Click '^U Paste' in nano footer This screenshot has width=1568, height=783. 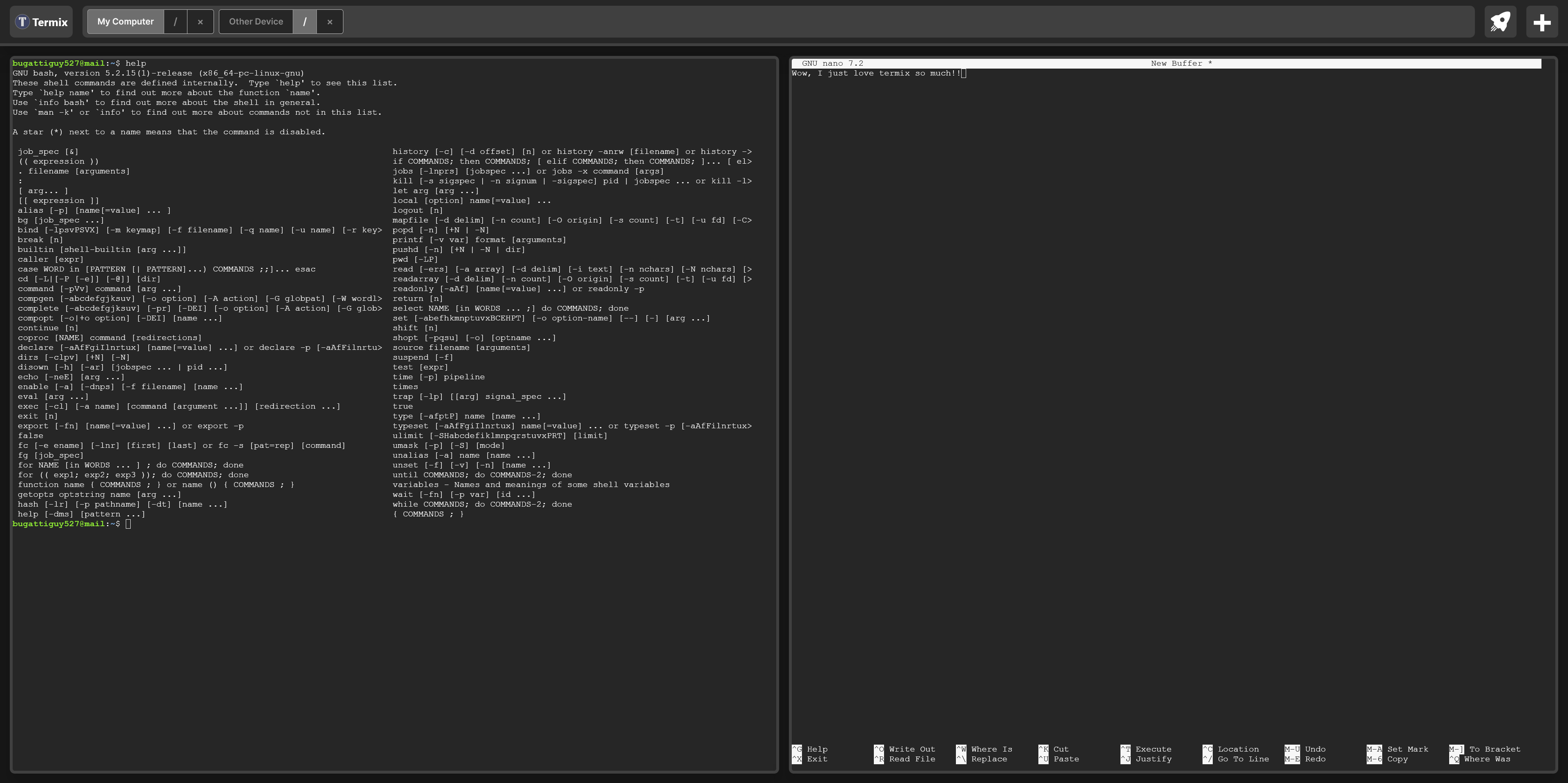pos(1058,759)
